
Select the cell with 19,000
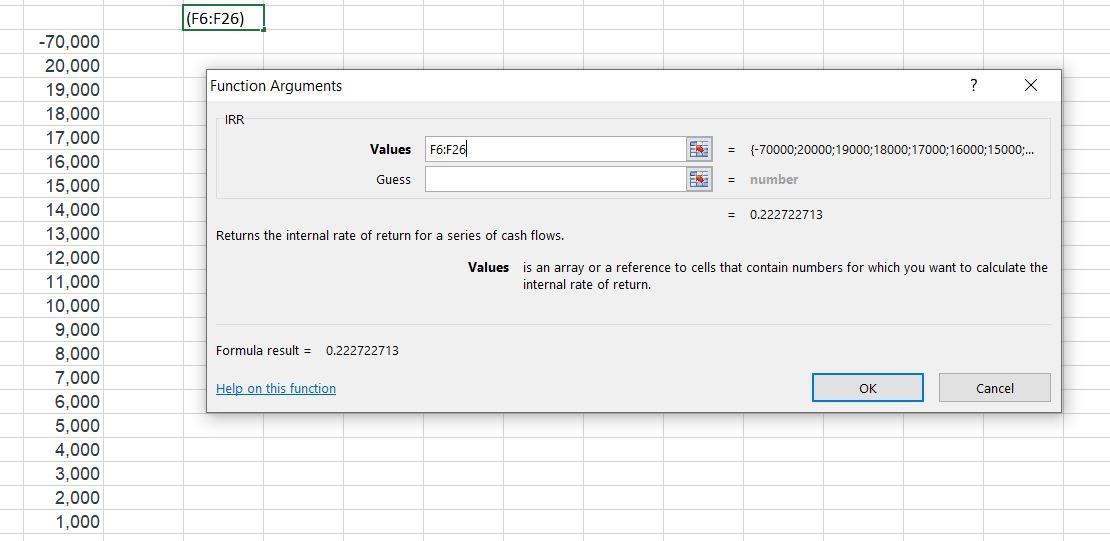click(x=63, y=90)
